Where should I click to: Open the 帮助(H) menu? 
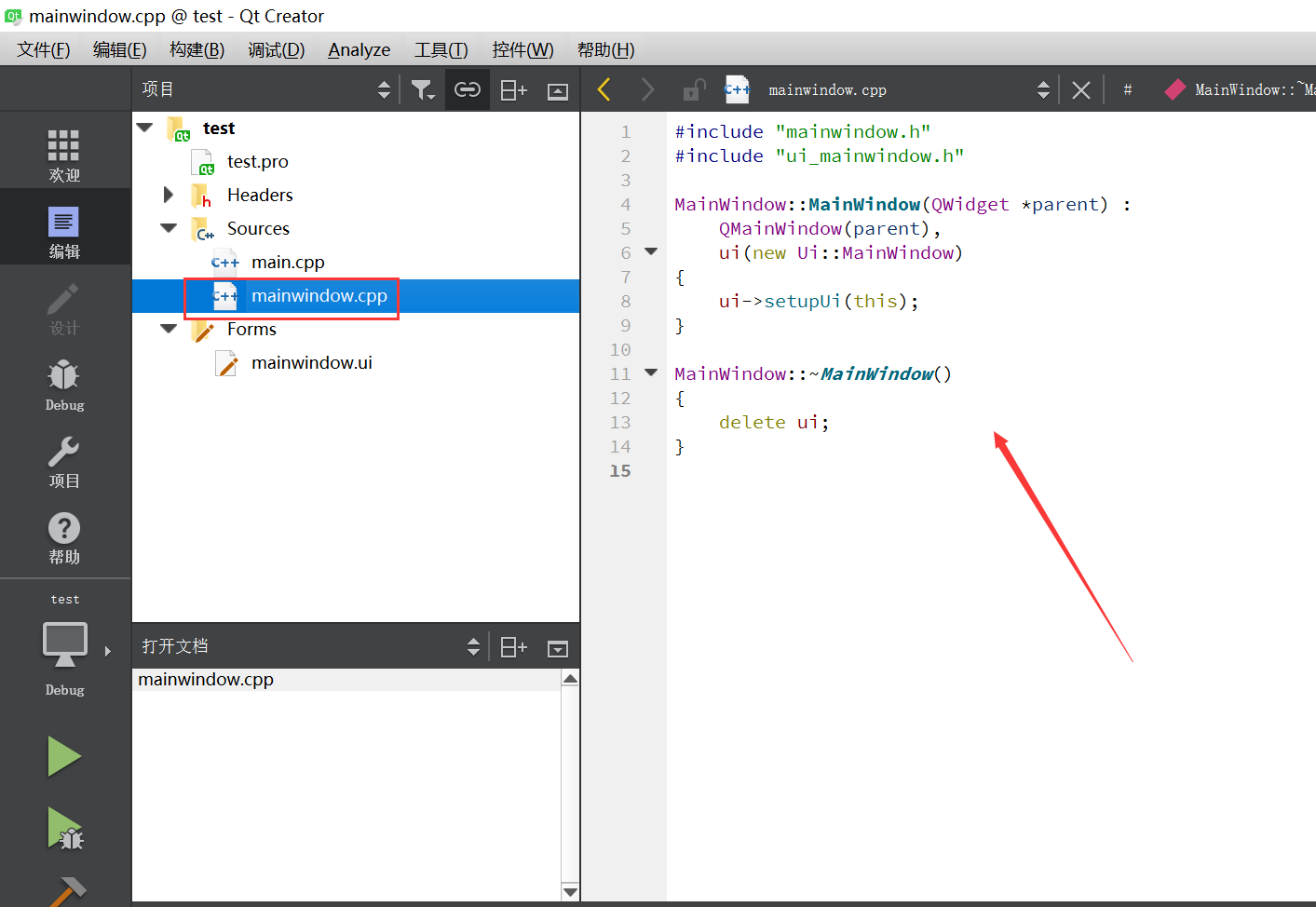tap(606, 49)
